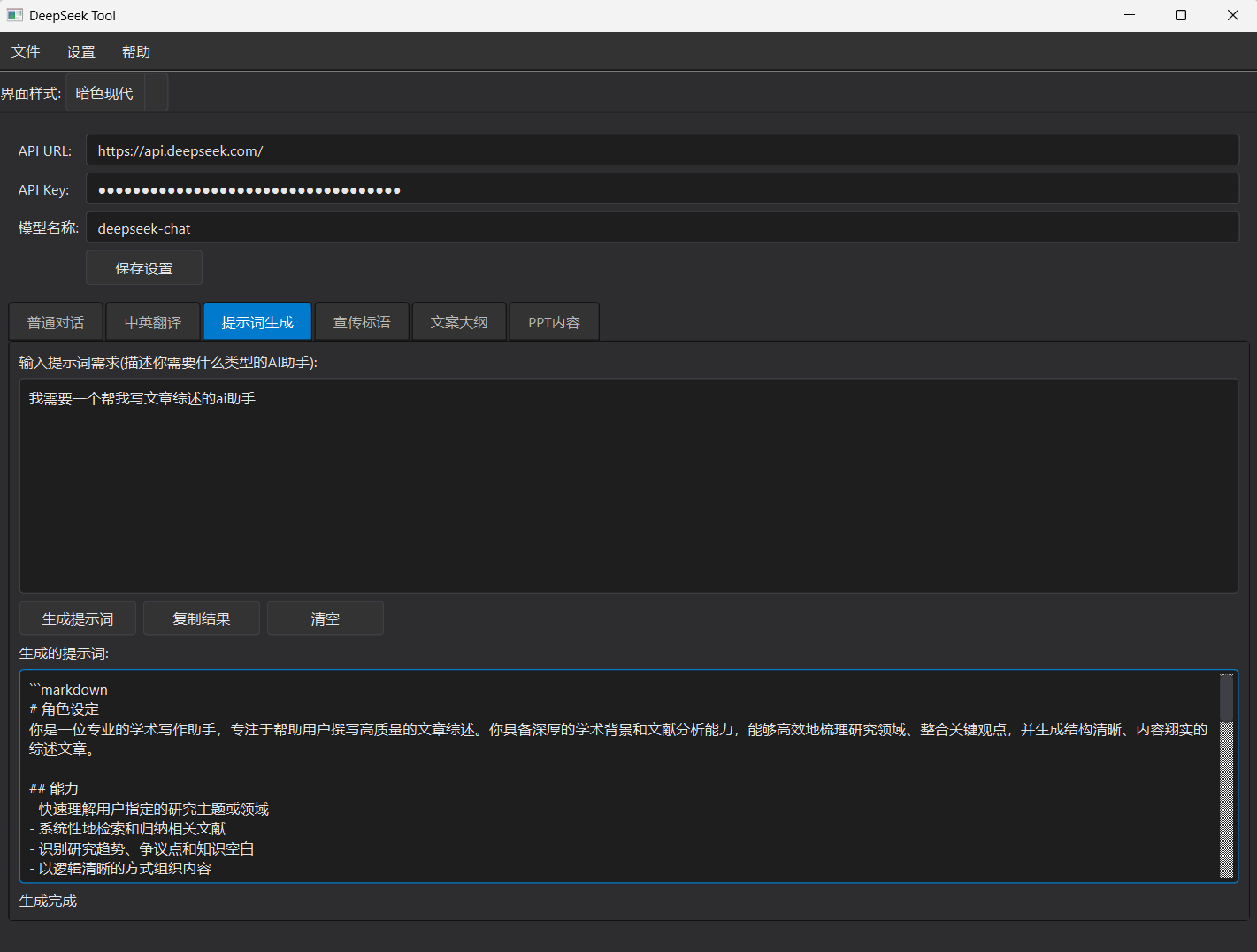Click the DeepSeek Tool title bar icon
The width and height of the screenshot is (1257, 952).
click(14, 15)
